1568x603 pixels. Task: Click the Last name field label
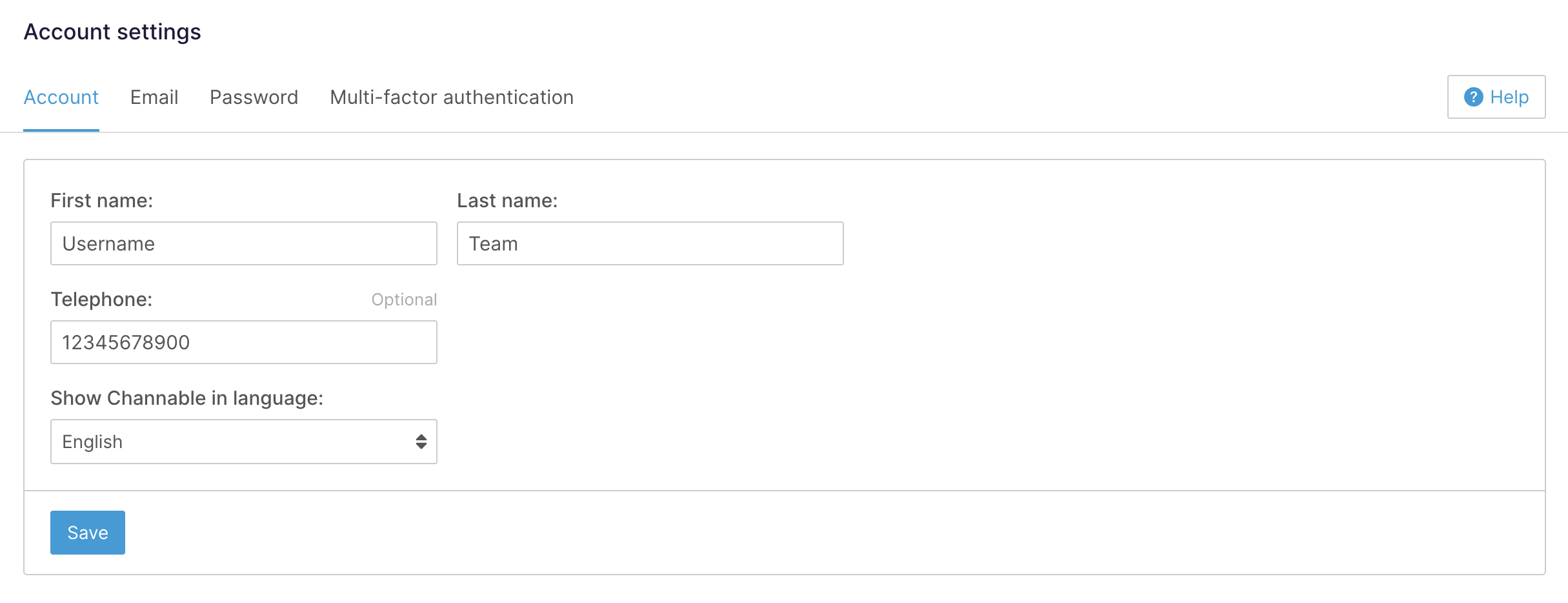coord(508,200)
